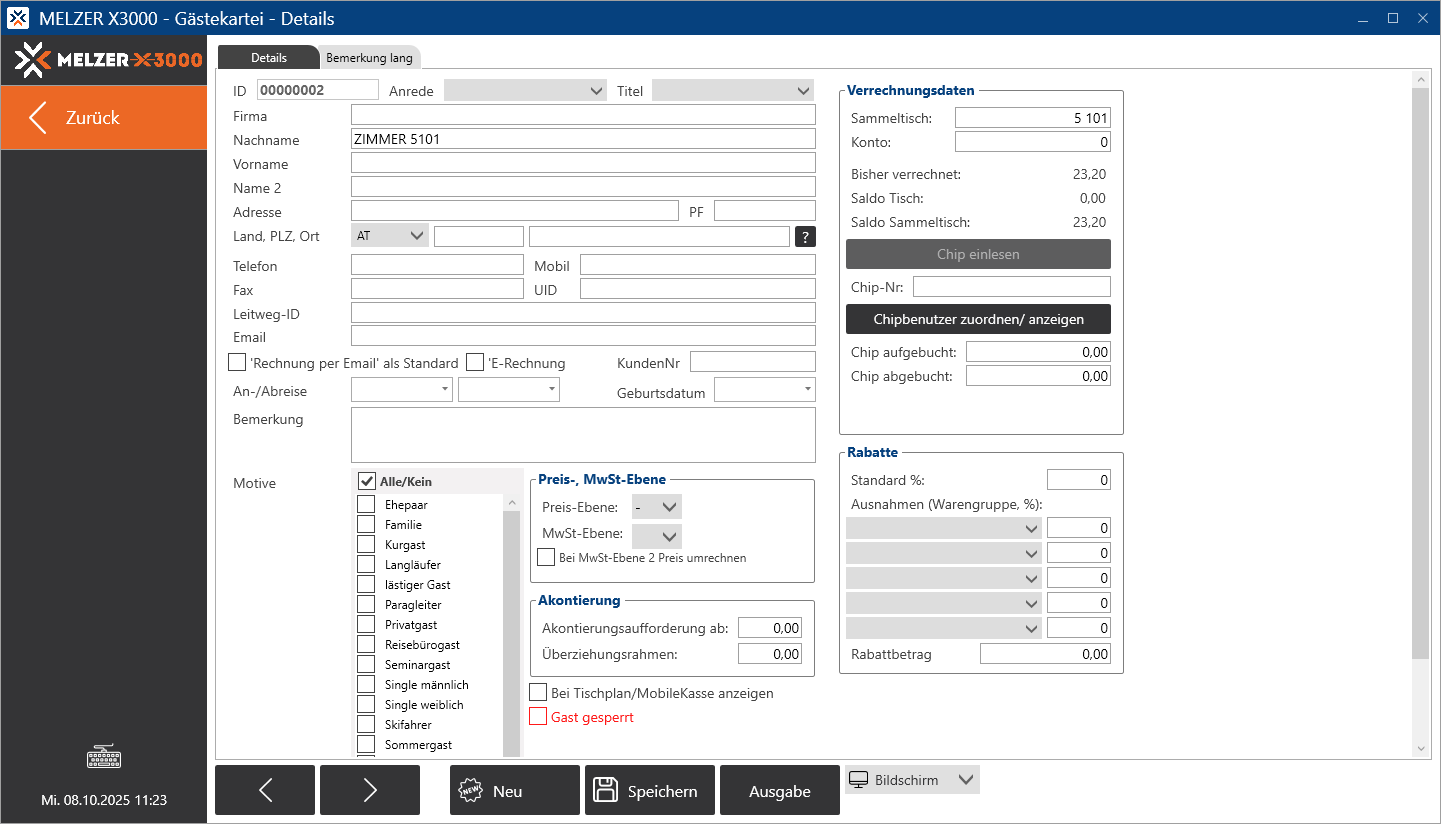Create a new guest with Neu
Image resolution: width=1441 pixels, height=824 pixels.
(x=515, y=791)
